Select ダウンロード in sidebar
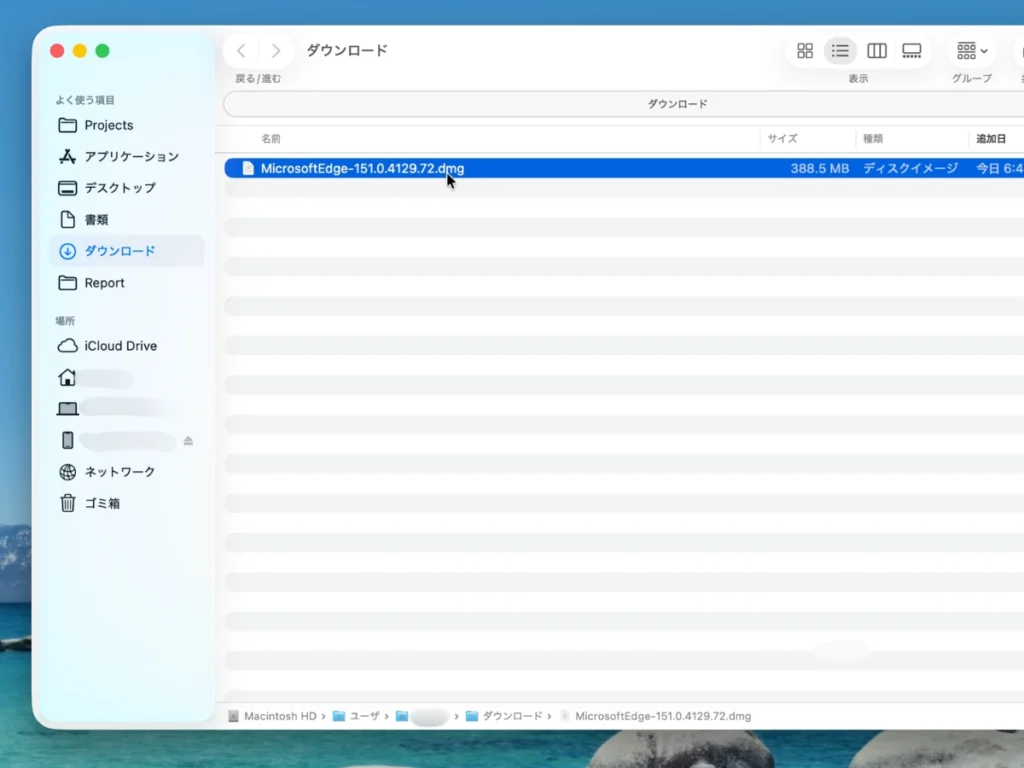 [x=127, y=251]
